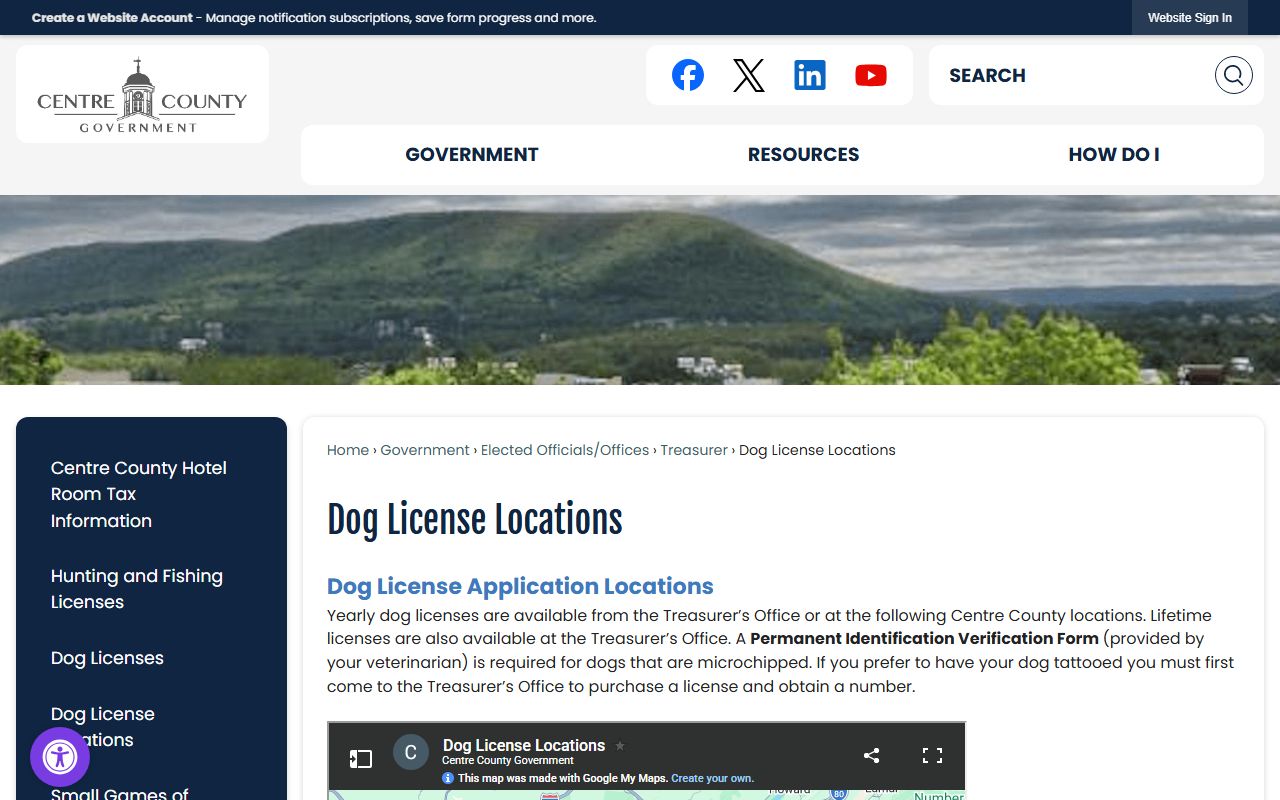Open the YouTube icon
The image size is (1280, 800).
(x=871, y=75)
